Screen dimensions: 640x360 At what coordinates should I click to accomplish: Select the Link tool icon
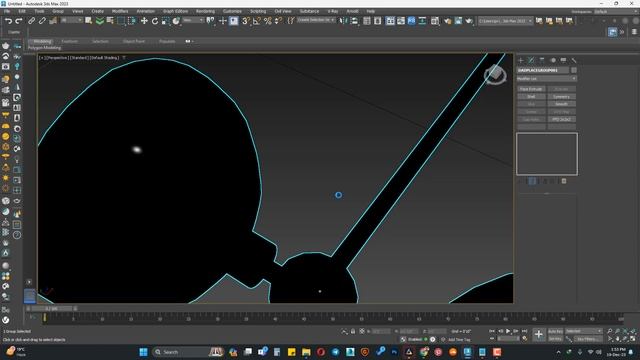coord(31,21)
